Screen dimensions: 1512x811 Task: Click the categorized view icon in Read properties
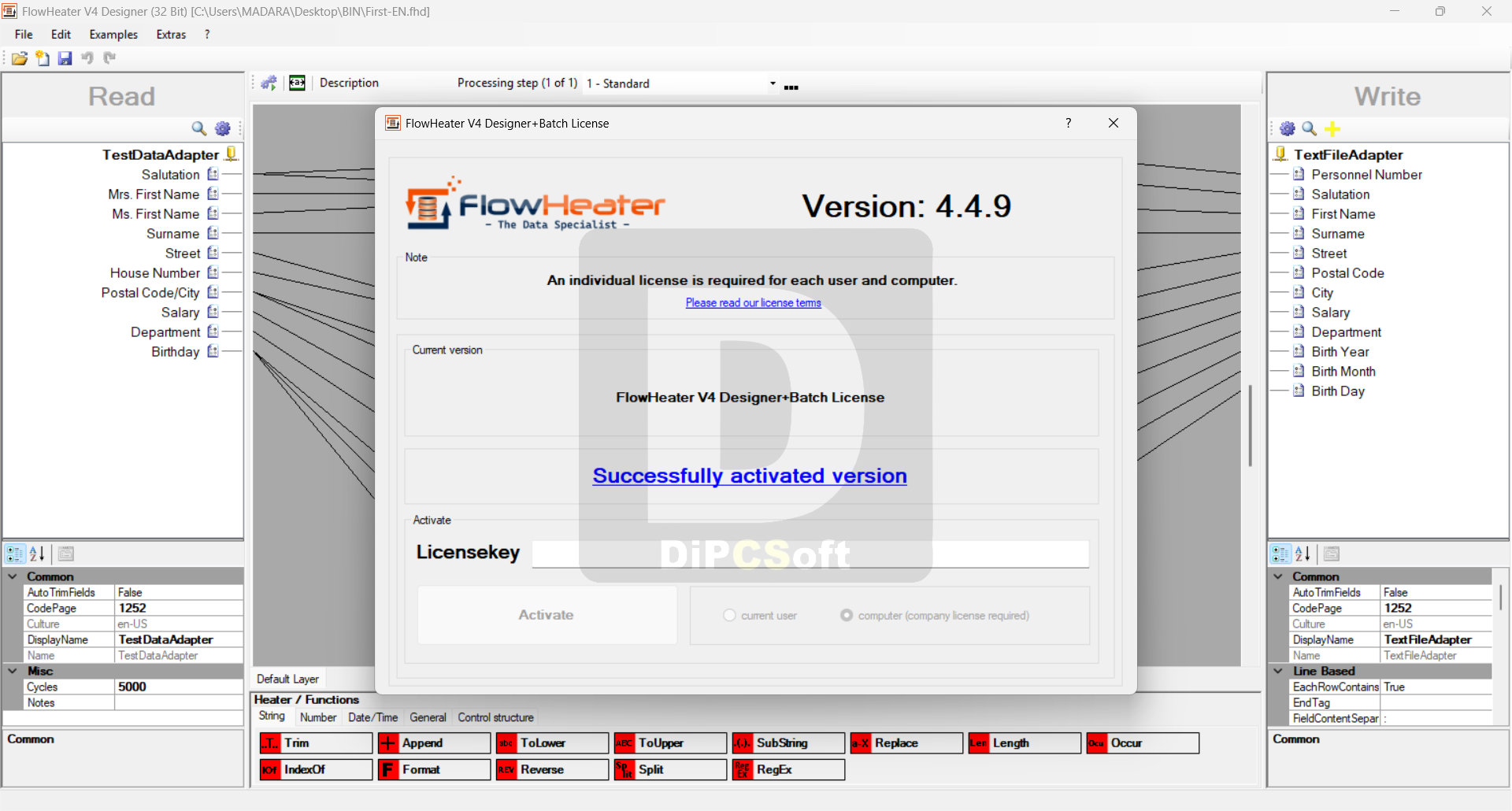[x=15, y=554]
